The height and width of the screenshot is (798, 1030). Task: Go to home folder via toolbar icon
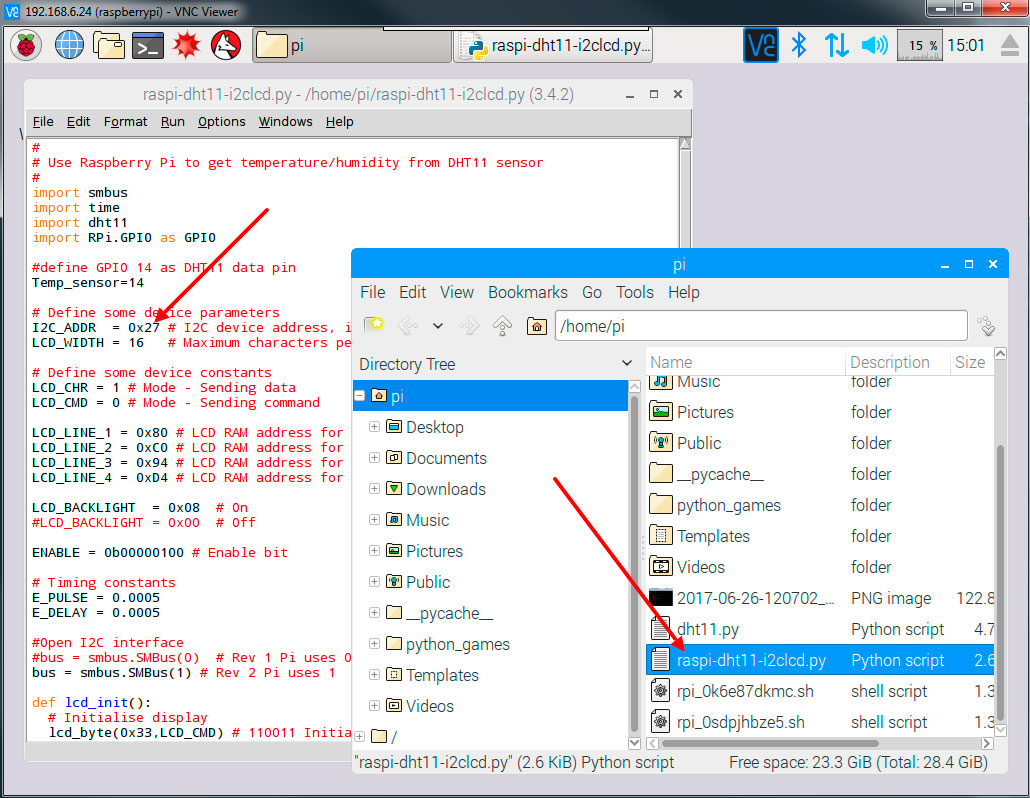click(537, 326)
